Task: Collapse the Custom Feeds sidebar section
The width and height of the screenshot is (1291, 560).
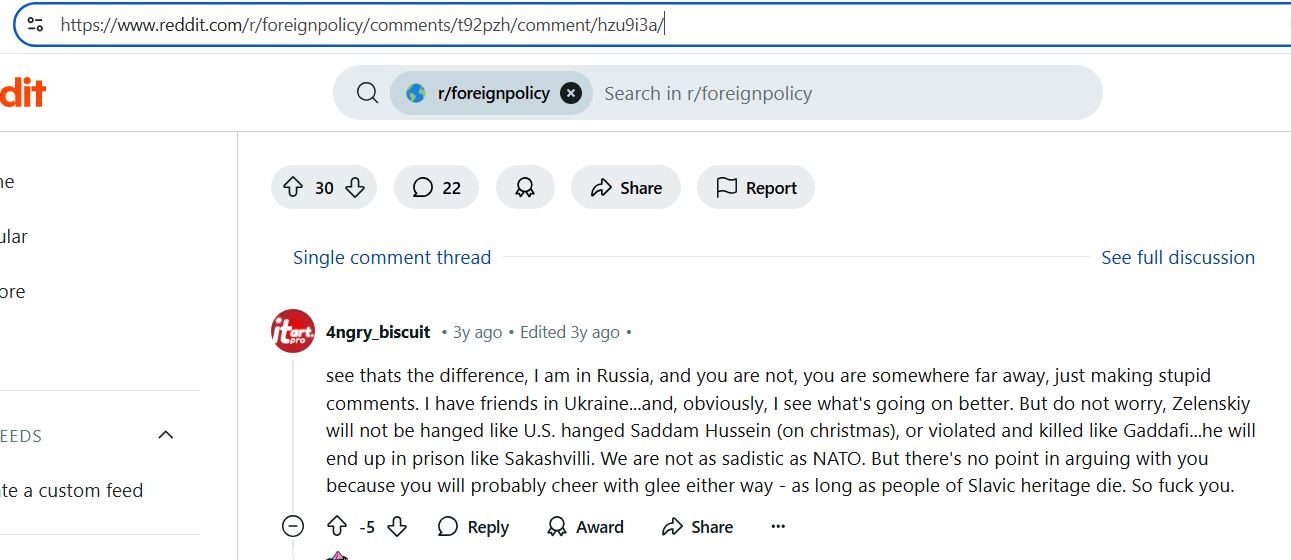Action: 166,435
